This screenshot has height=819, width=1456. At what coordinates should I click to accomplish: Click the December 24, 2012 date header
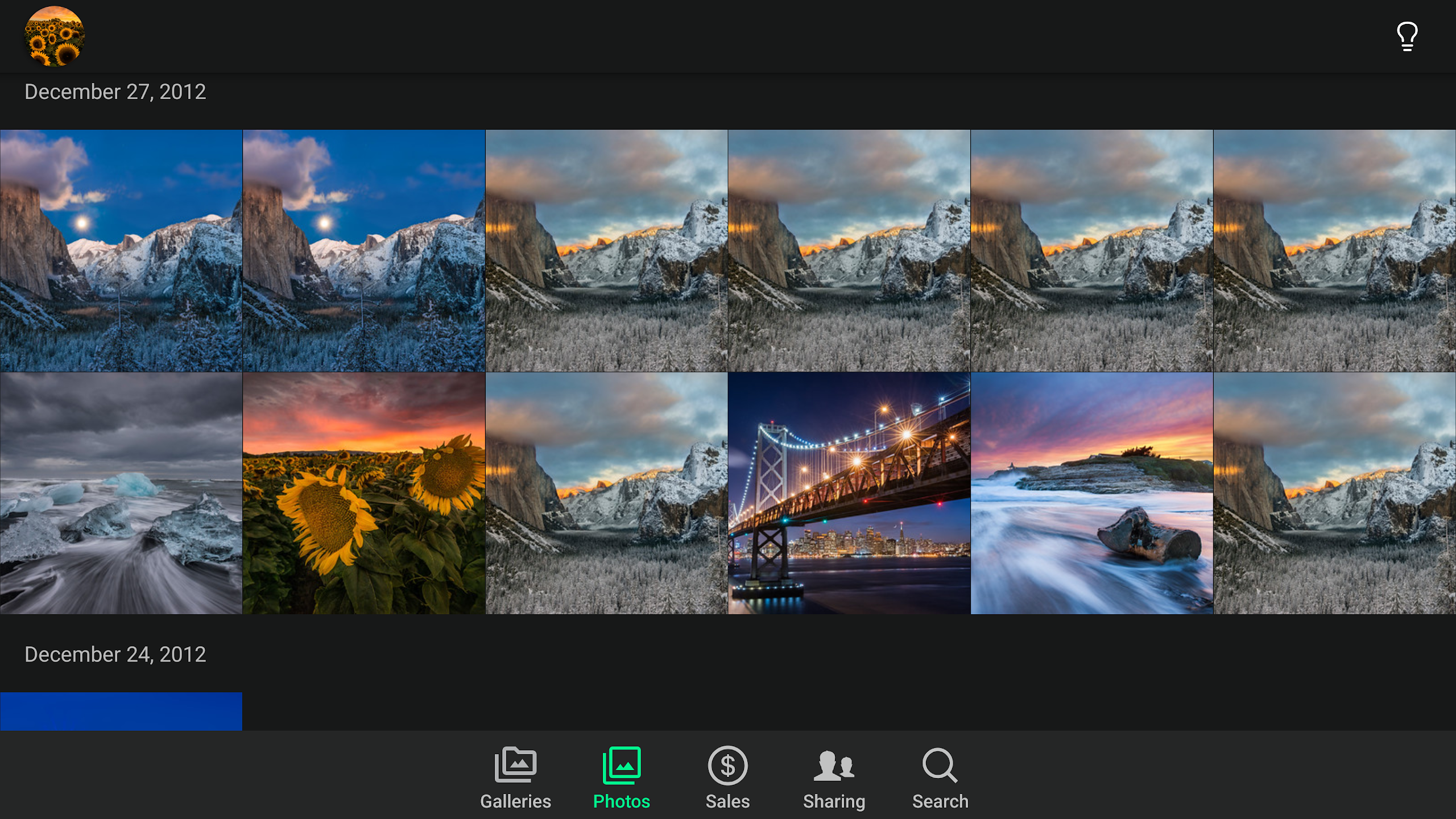coord(115,655)
